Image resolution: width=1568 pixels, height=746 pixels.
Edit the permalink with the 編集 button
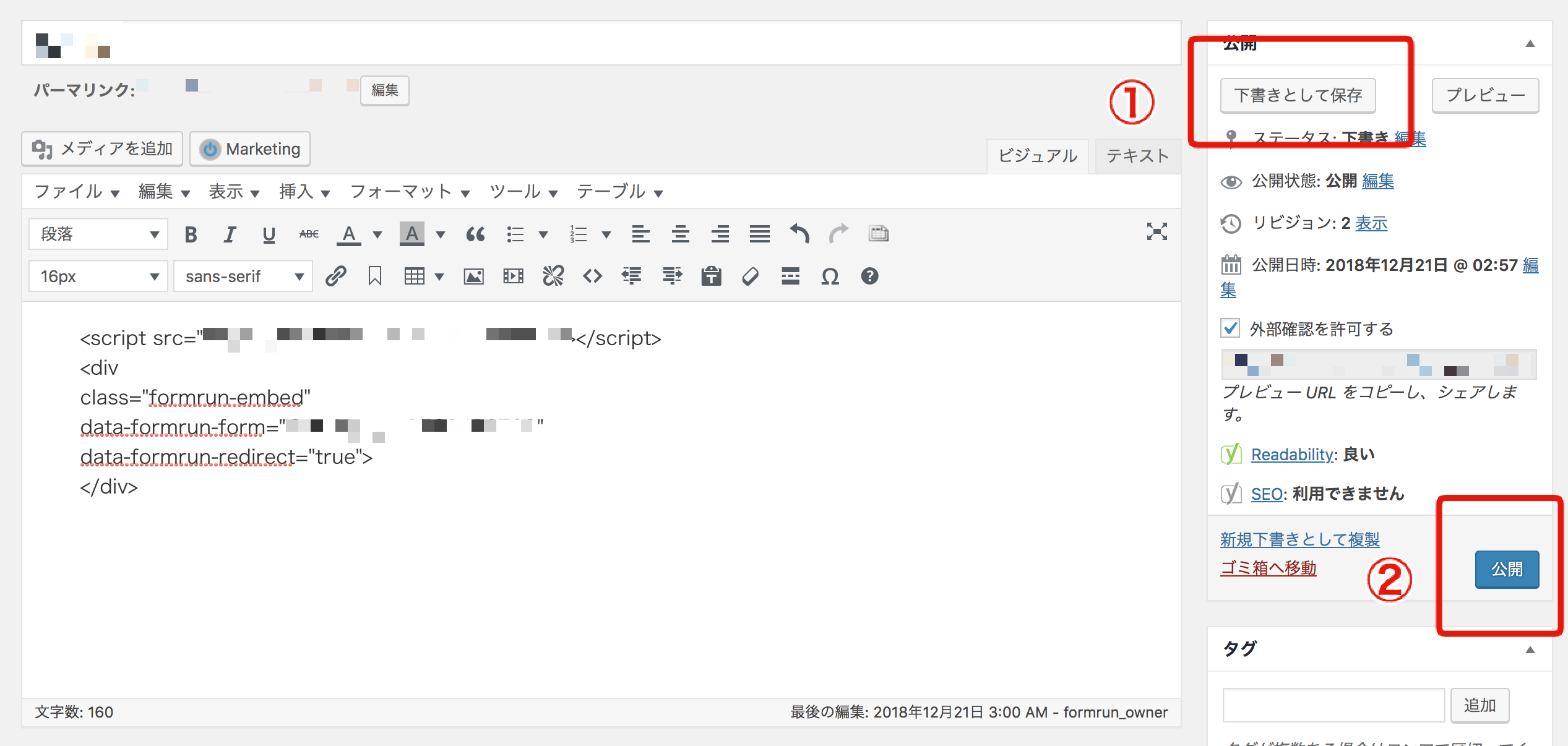point(384,90)
